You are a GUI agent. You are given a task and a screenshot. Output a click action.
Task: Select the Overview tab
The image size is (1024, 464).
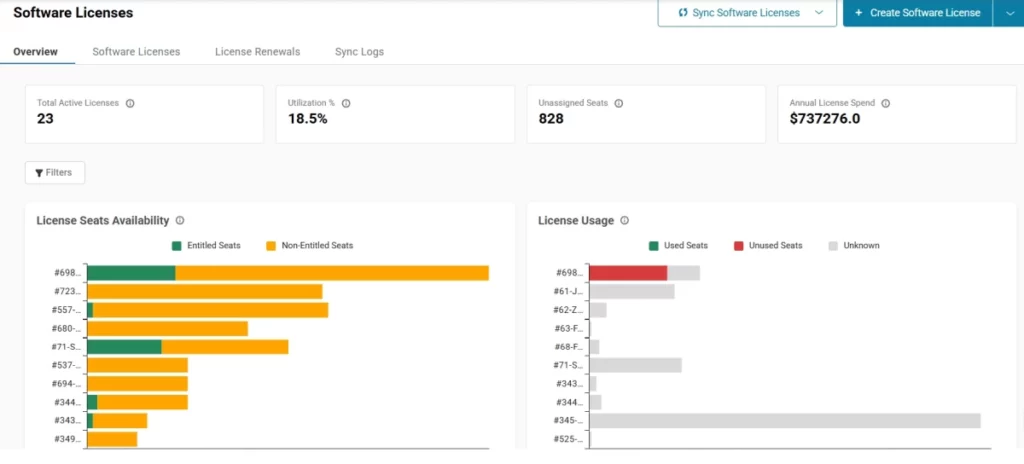35,52
